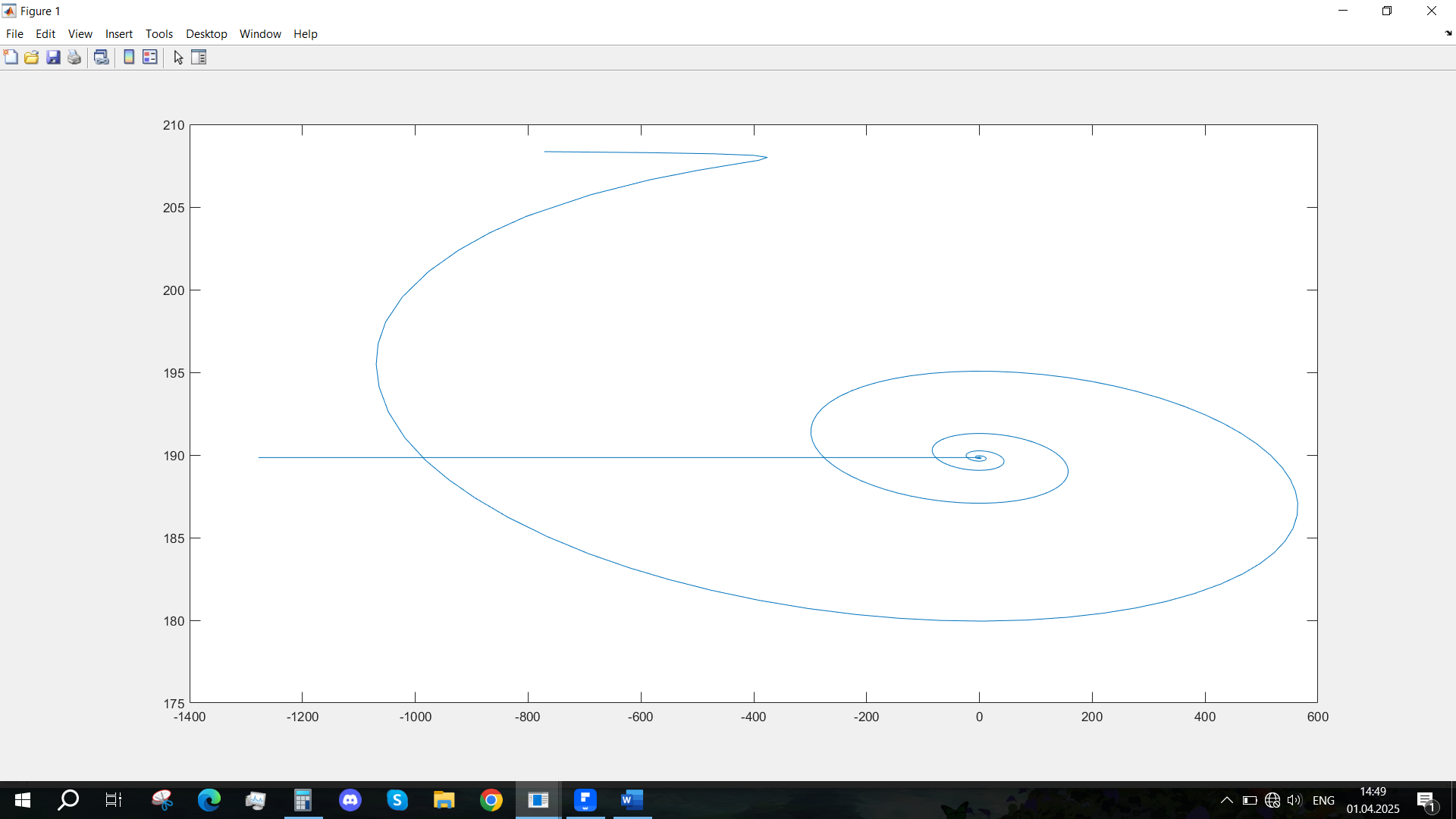This screenshot has width=1456, height=819.
Task: Click the x-axis label 600
Action: [1318, 717]
